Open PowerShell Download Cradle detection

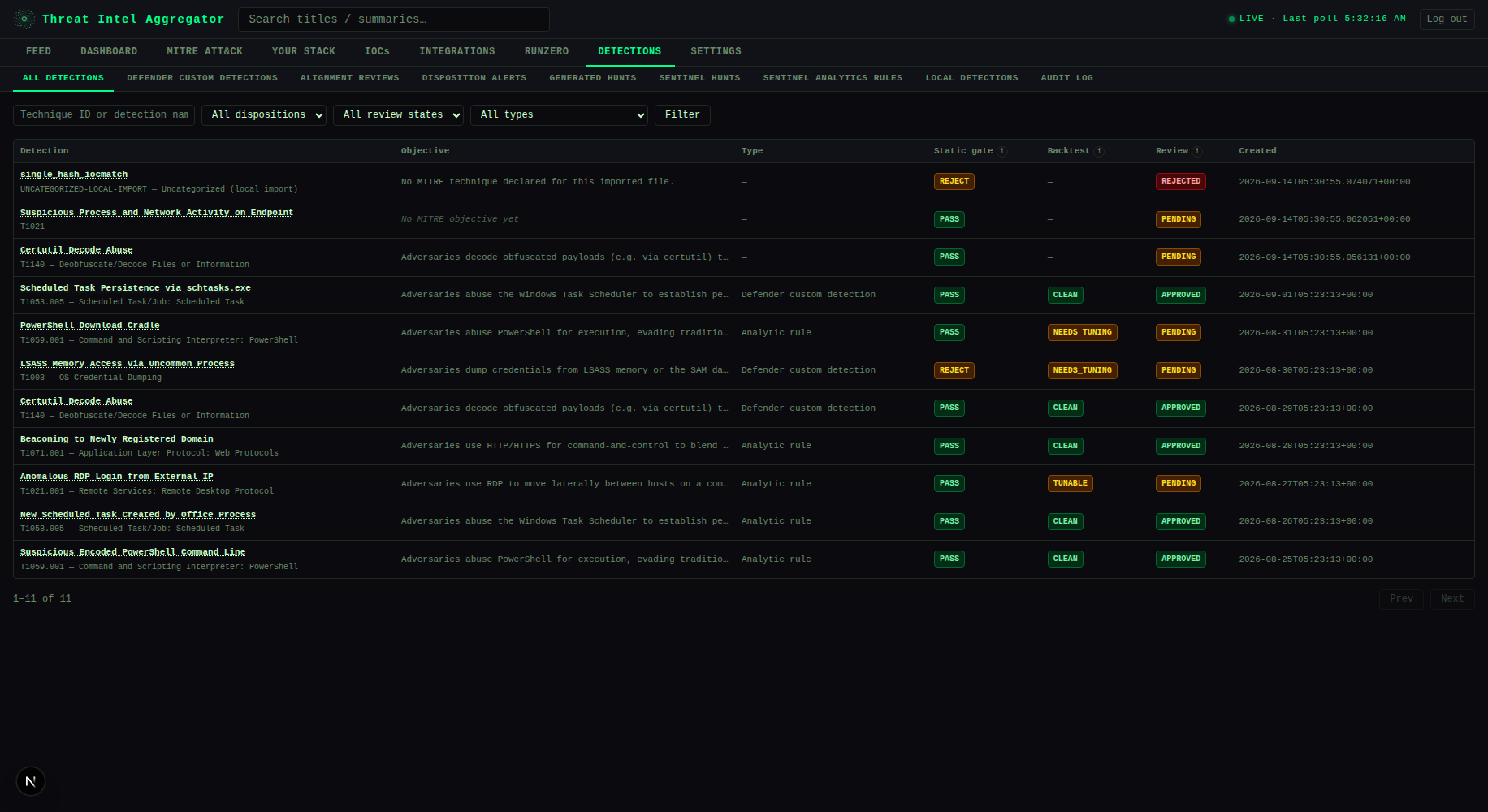click(90, 326)
